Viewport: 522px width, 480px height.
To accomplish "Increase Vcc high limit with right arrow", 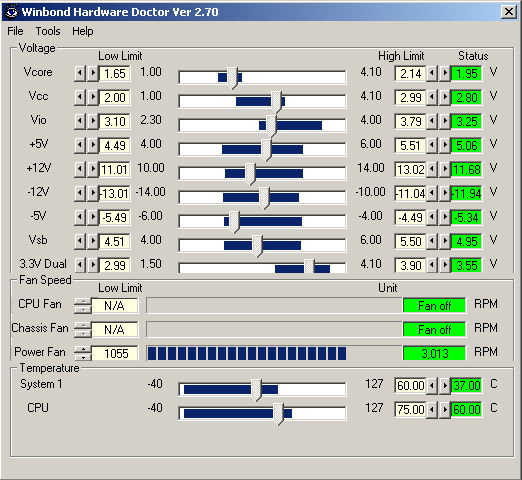I will point(445,97).
